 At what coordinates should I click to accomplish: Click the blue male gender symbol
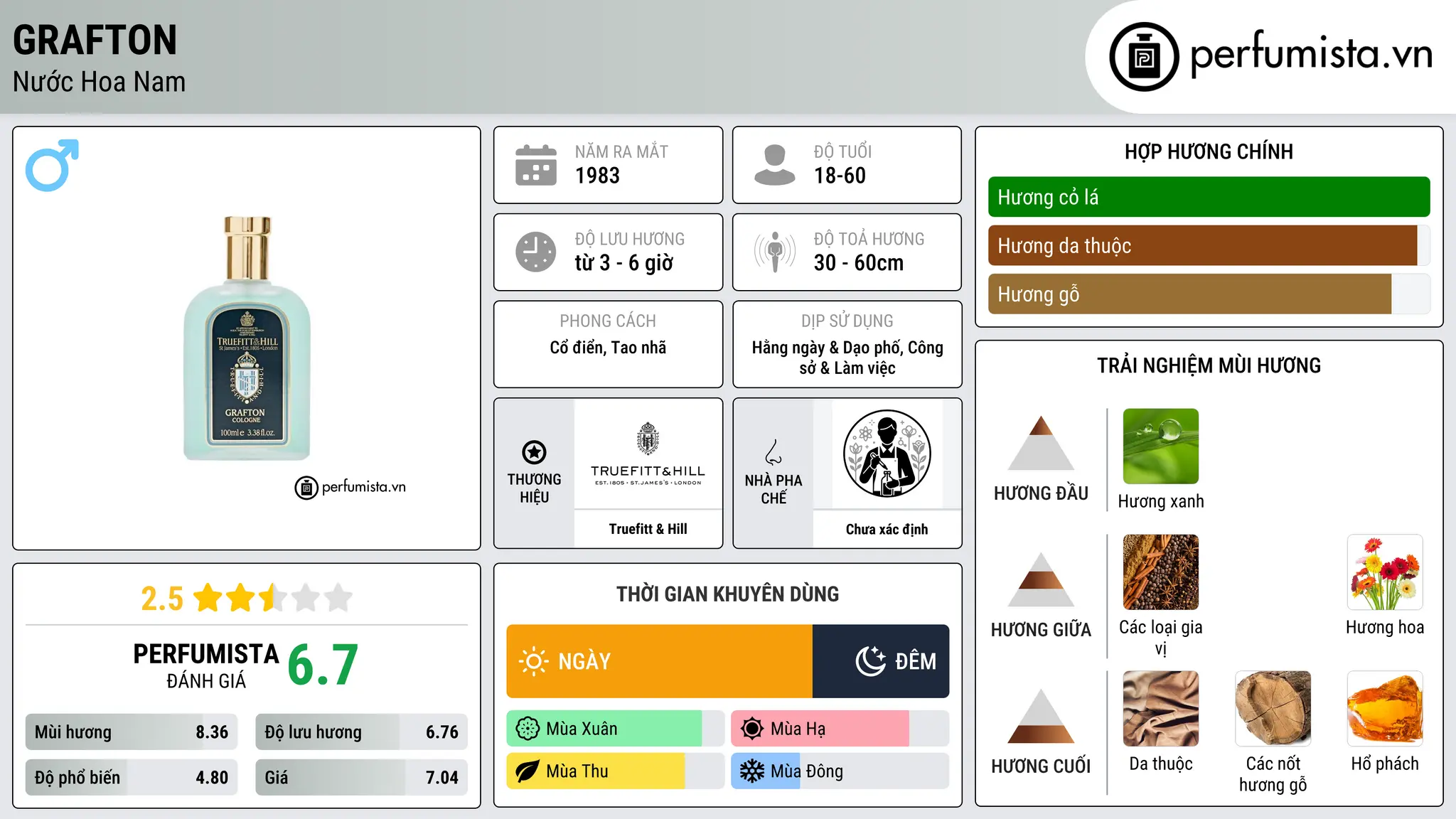pos(52,165)
